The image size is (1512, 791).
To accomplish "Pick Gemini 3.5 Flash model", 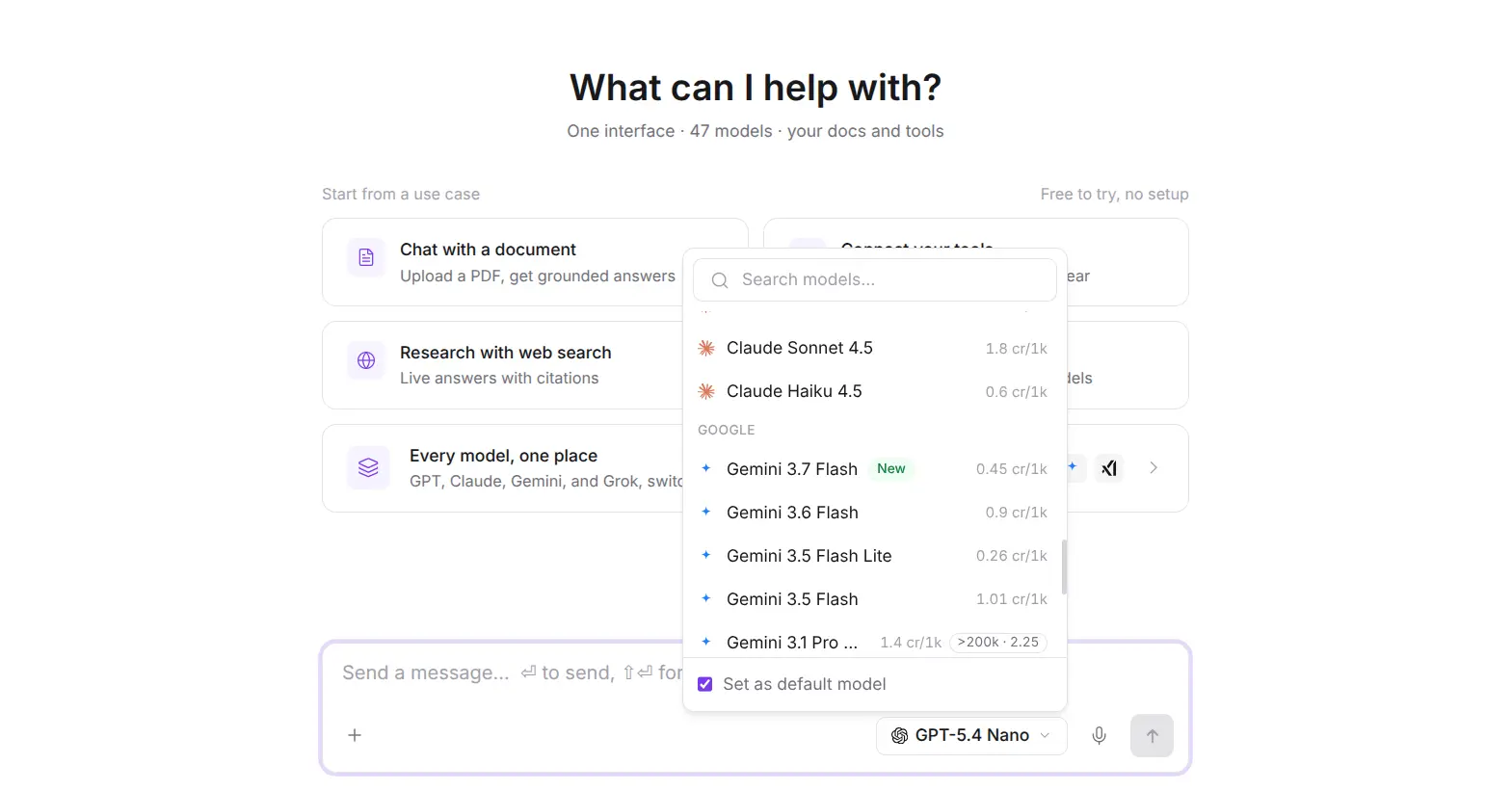I will point(875,598).
